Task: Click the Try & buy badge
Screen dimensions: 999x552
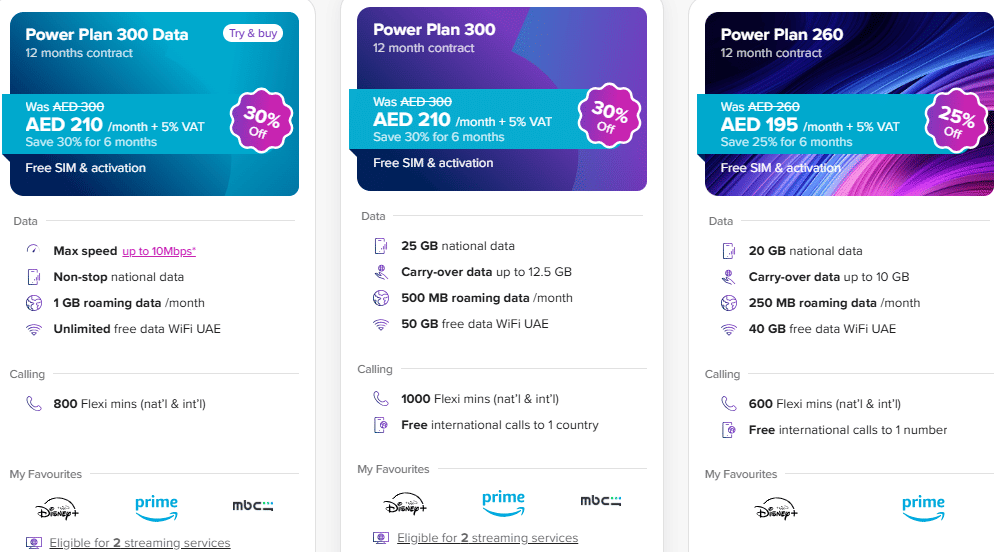Action: (x=253, y=33)
